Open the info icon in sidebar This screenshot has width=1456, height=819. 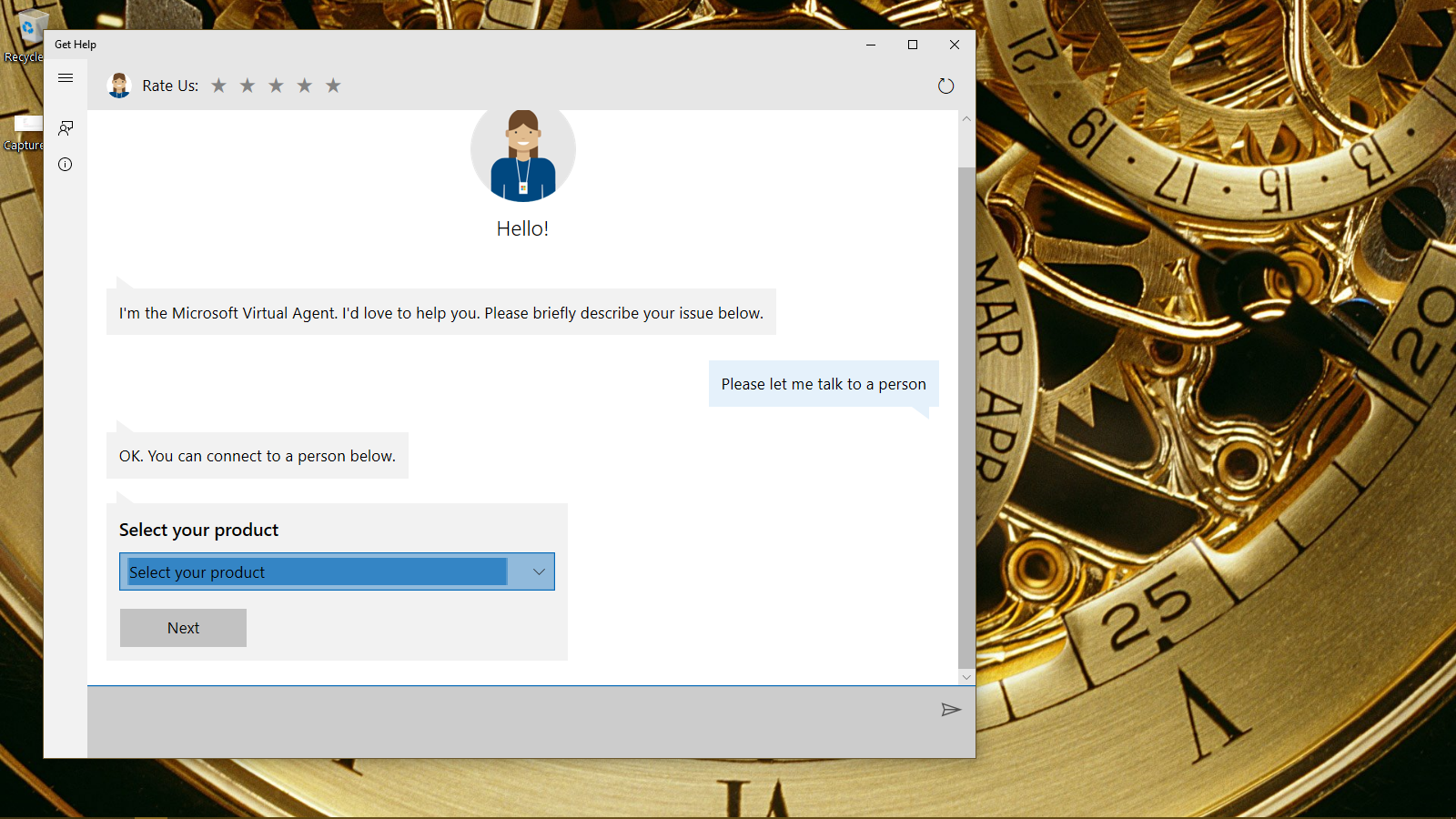click(66, 165)
